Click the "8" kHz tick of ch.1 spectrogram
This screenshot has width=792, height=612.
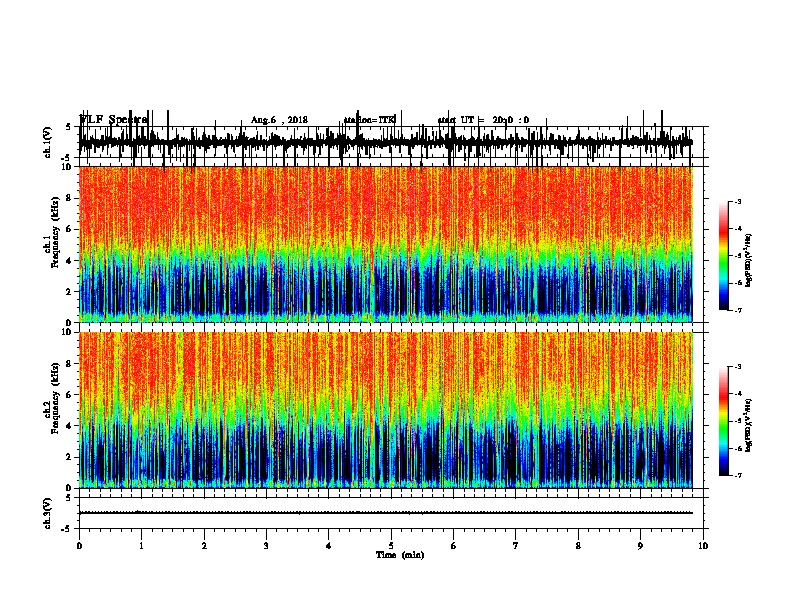[x=69, y=198]
